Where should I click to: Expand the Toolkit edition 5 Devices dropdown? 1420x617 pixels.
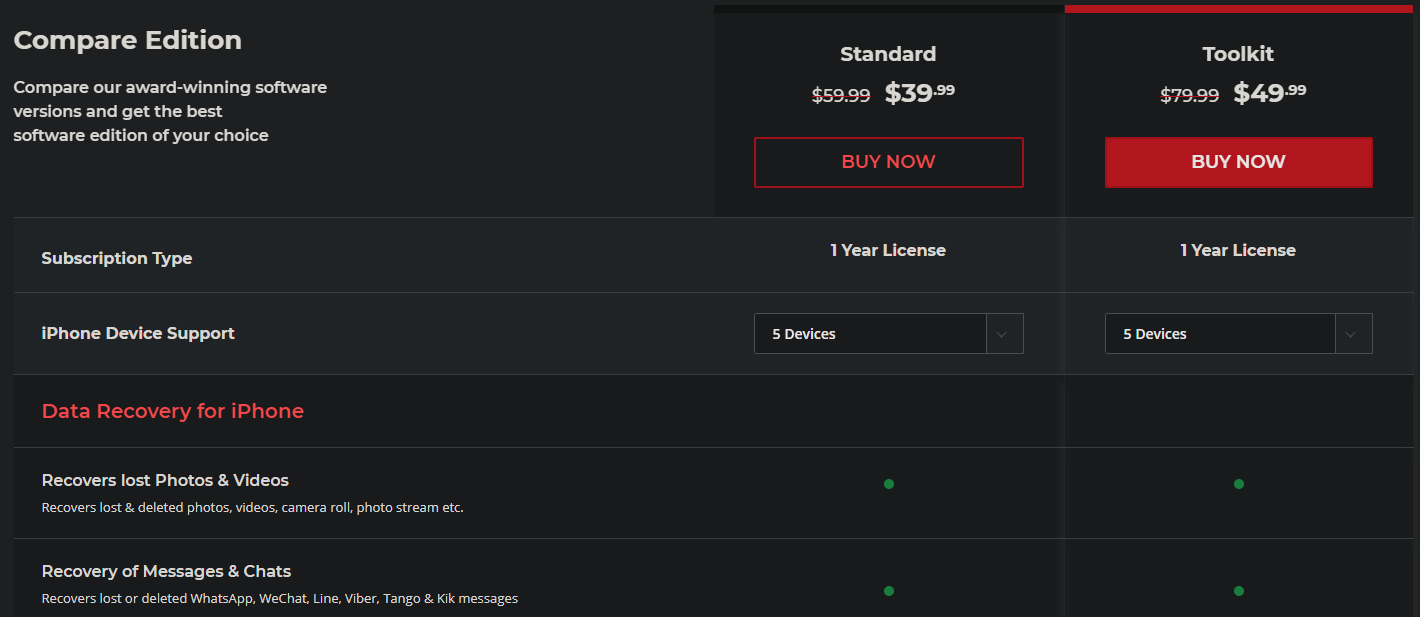click(1238, 334)
